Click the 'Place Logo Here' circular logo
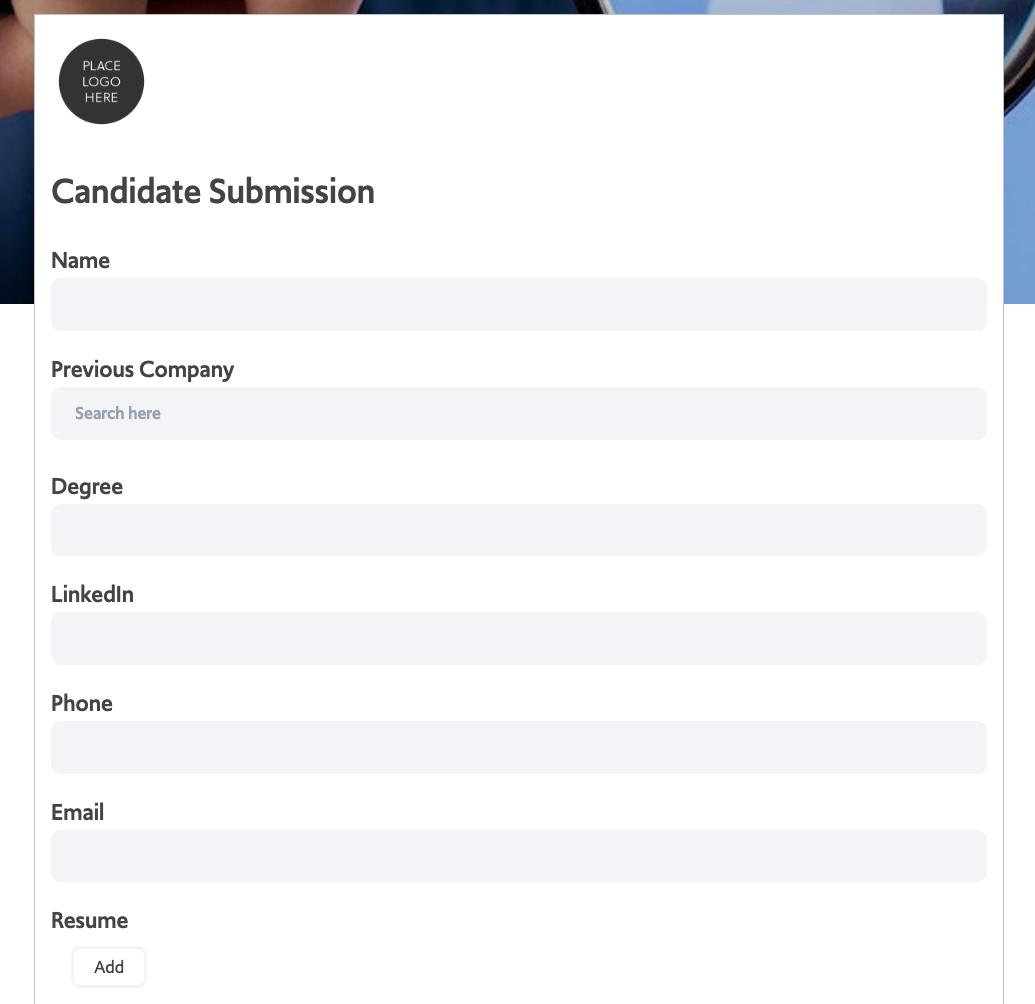Screen dimensions: 1035x1004 point(101,81)
